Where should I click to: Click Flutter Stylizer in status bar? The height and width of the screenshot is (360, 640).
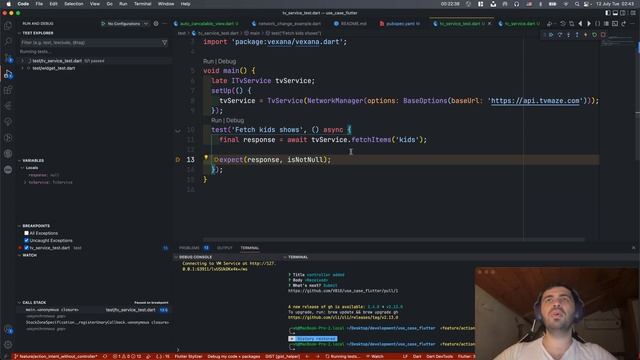189,356
